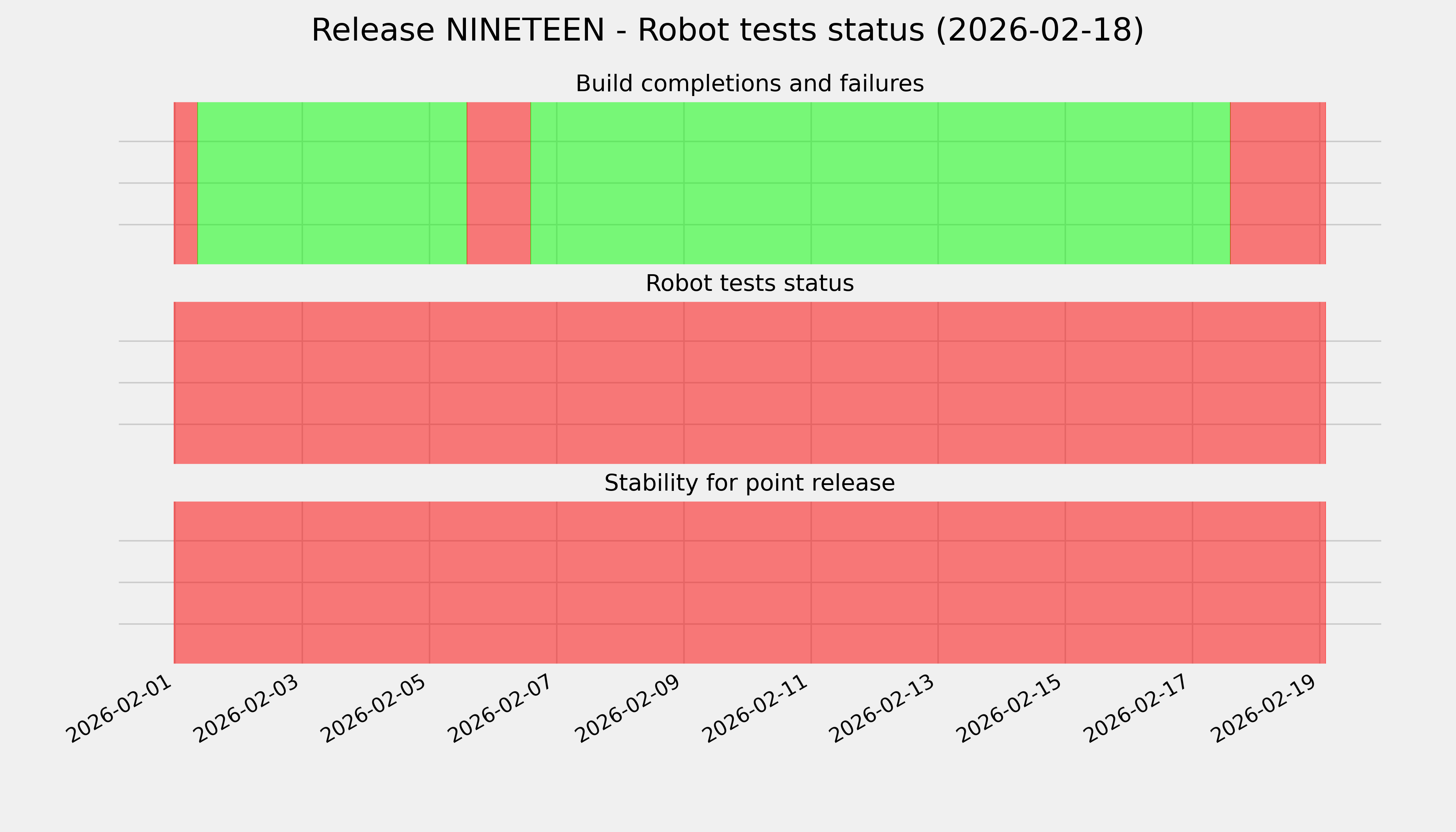Click the "Robot tests status" subplot heading

[749, 284]
